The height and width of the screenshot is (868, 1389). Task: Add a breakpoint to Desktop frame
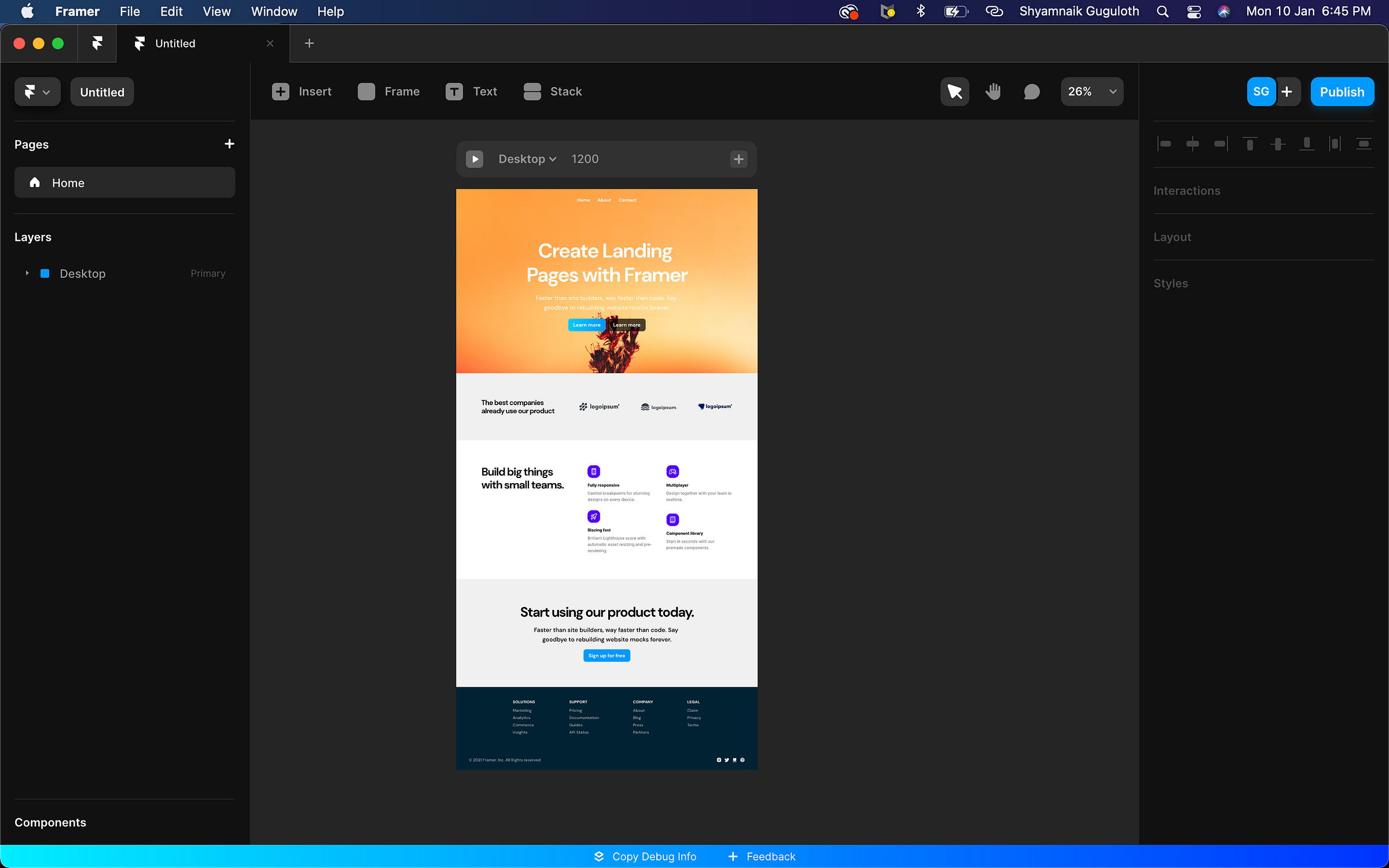pyautogui.click(x=738, y=159)
